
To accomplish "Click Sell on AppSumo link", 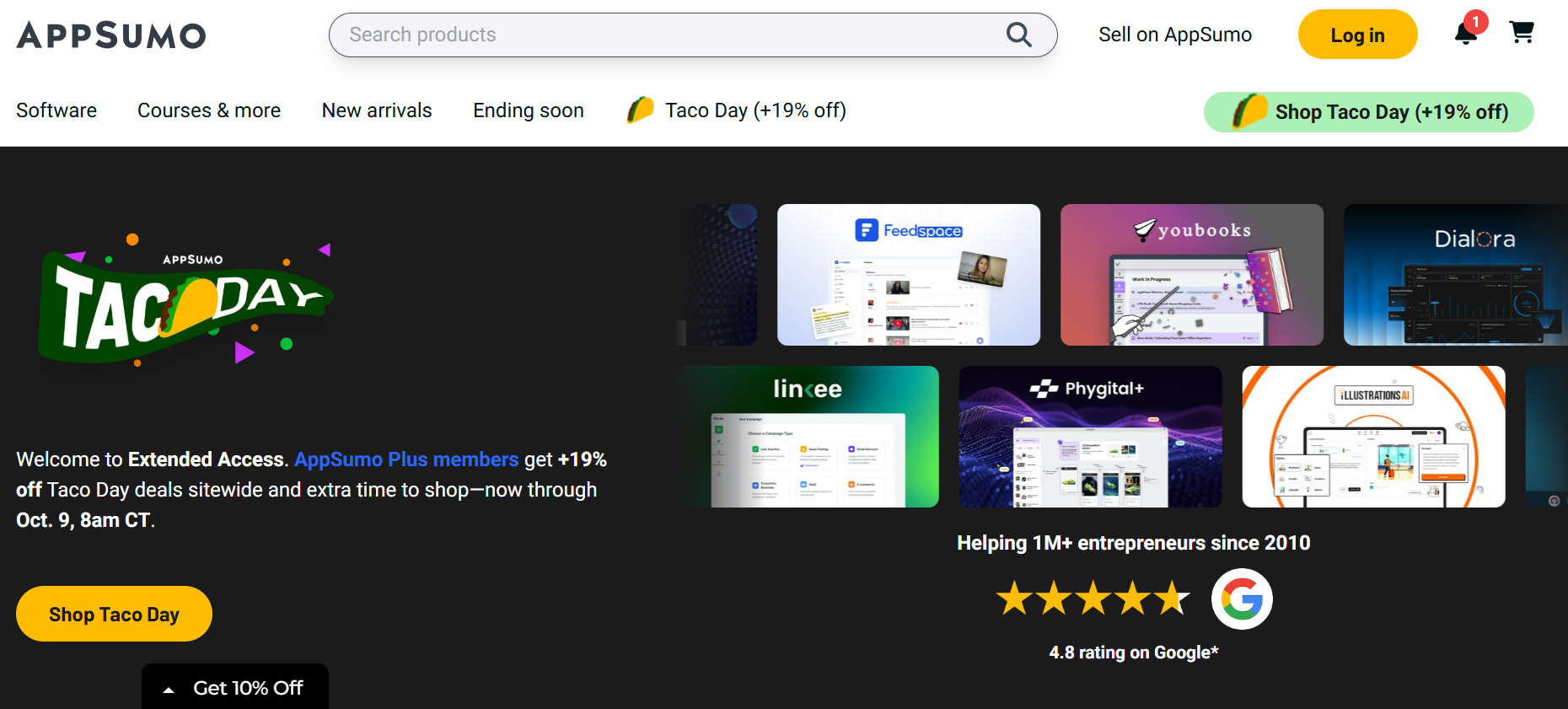I will pos(1175,35).
